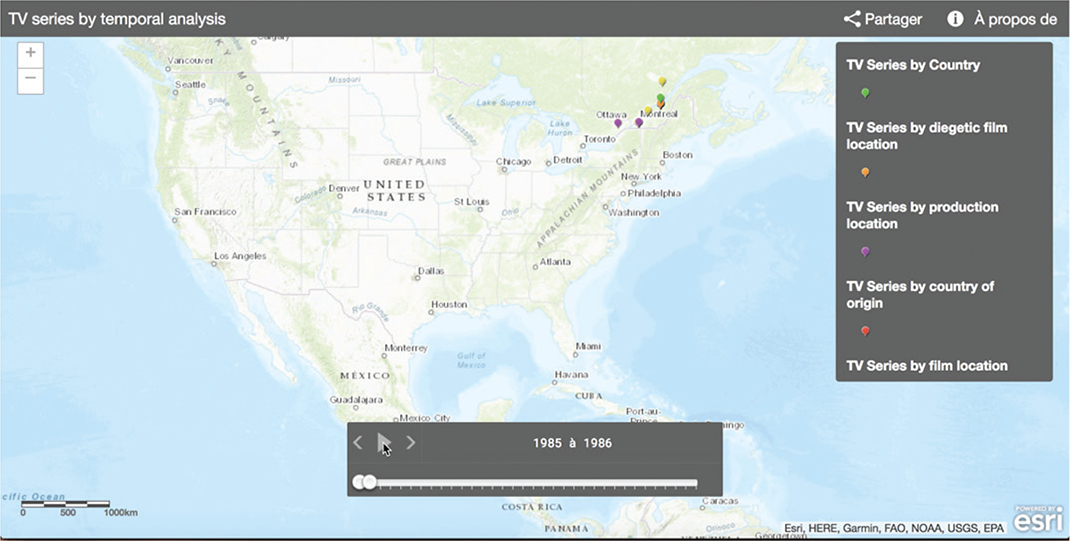Click the TV Series by Country legend title

(x=913, y=65)
